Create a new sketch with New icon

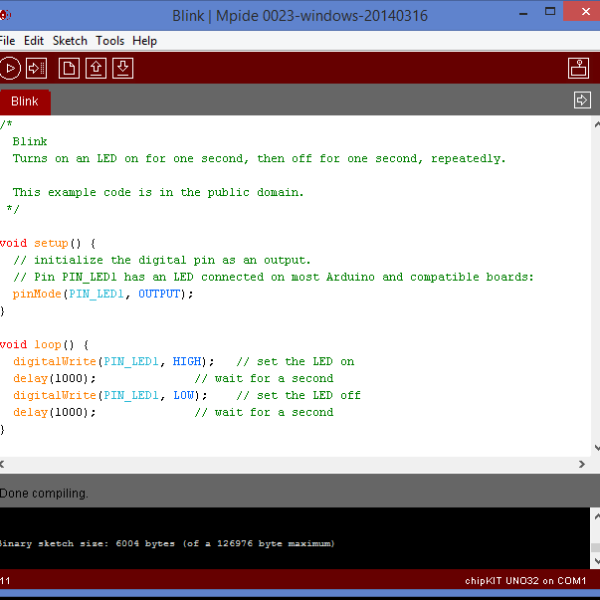coord(69,68)
